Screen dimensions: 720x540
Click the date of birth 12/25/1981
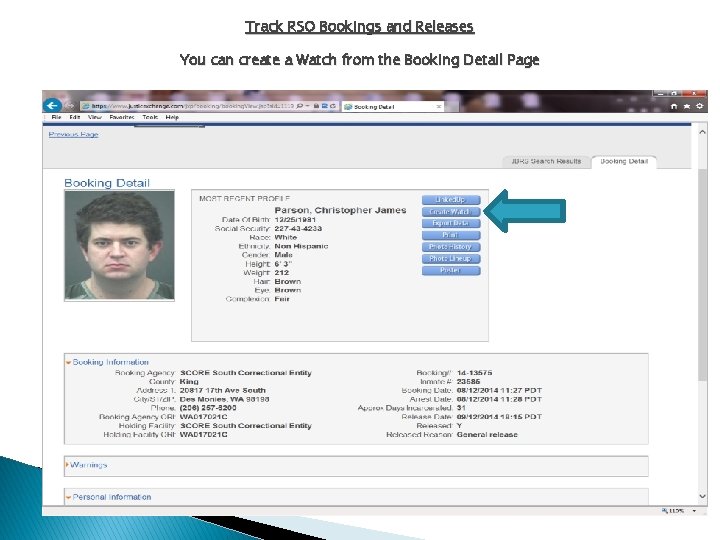pos(295,219)
